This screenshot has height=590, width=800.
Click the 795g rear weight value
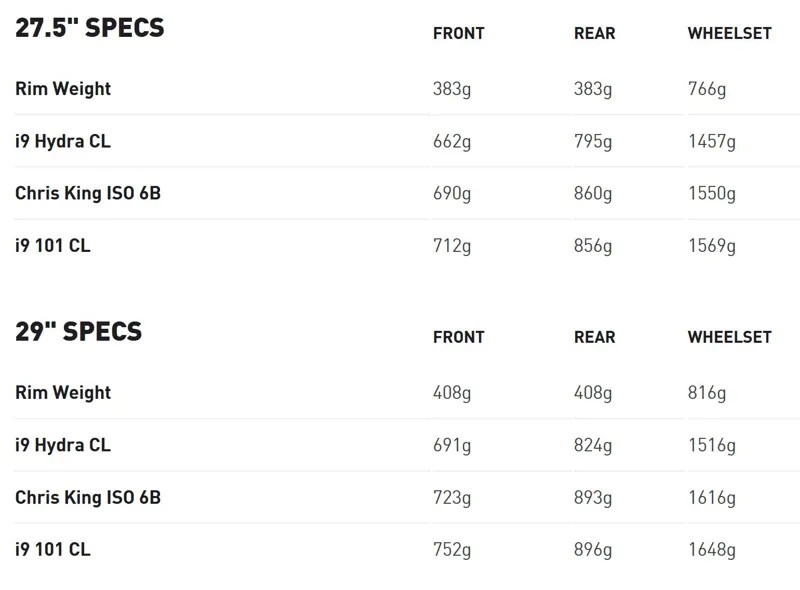point(593,141)
